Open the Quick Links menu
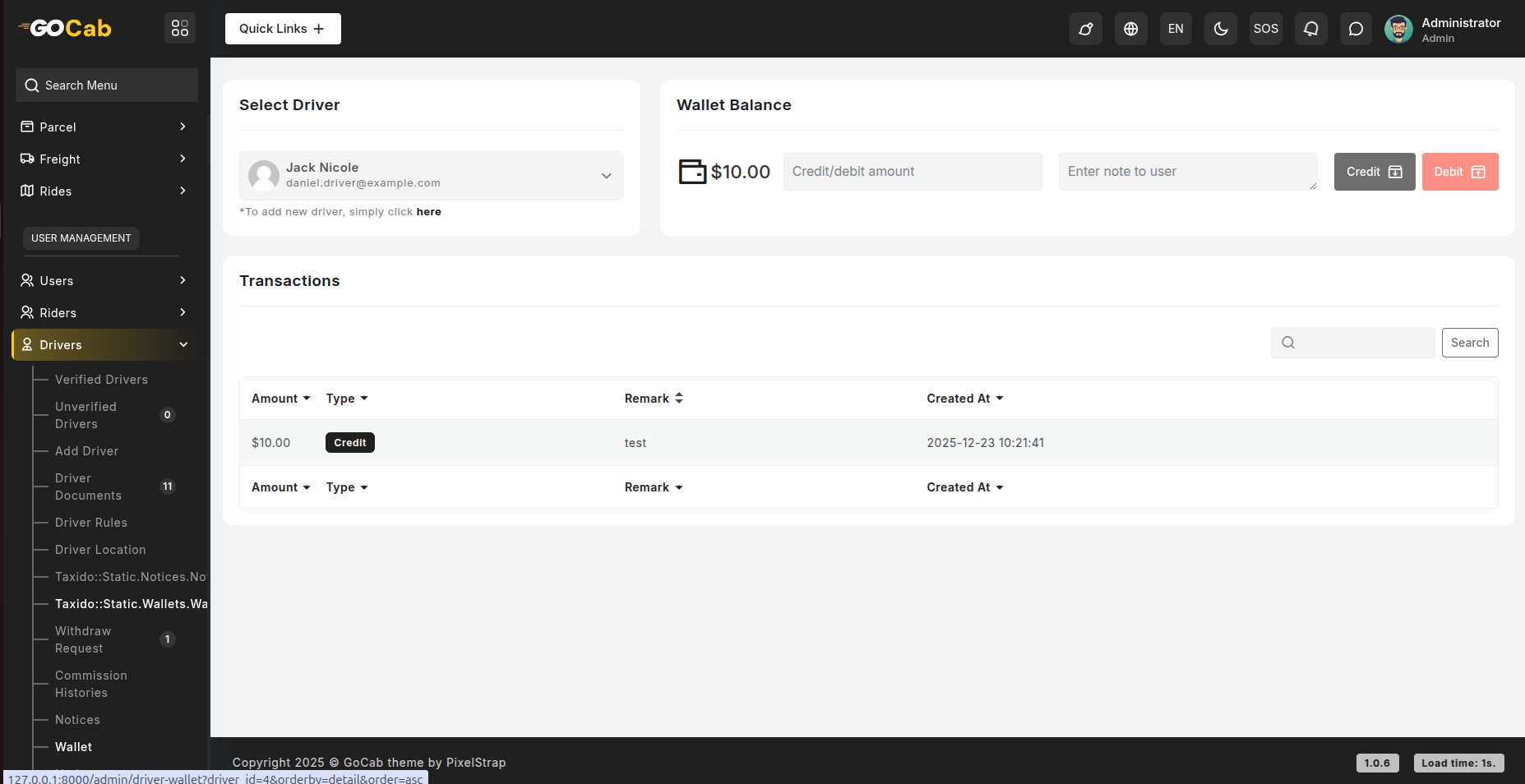 coord(283,29)
